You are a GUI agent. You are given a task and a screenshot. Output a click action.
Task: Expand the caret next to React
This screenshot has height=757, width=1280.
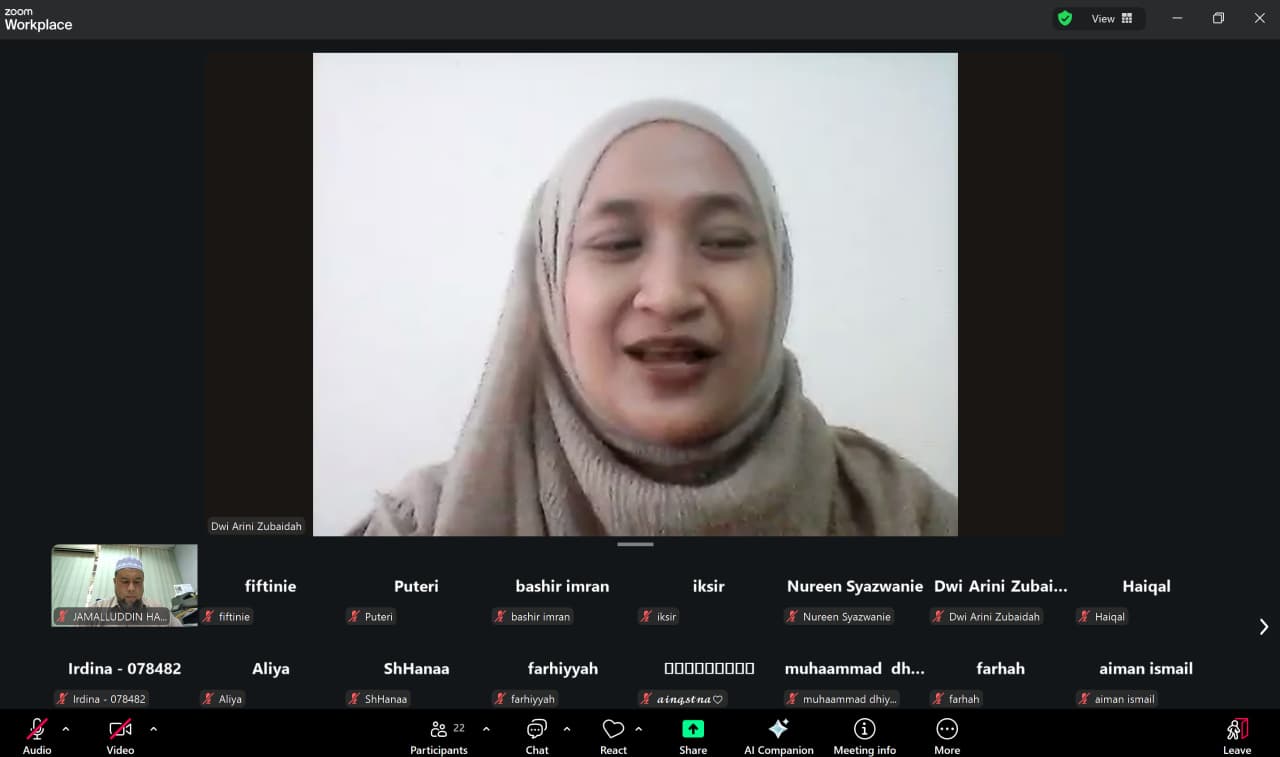click(639, 729)
